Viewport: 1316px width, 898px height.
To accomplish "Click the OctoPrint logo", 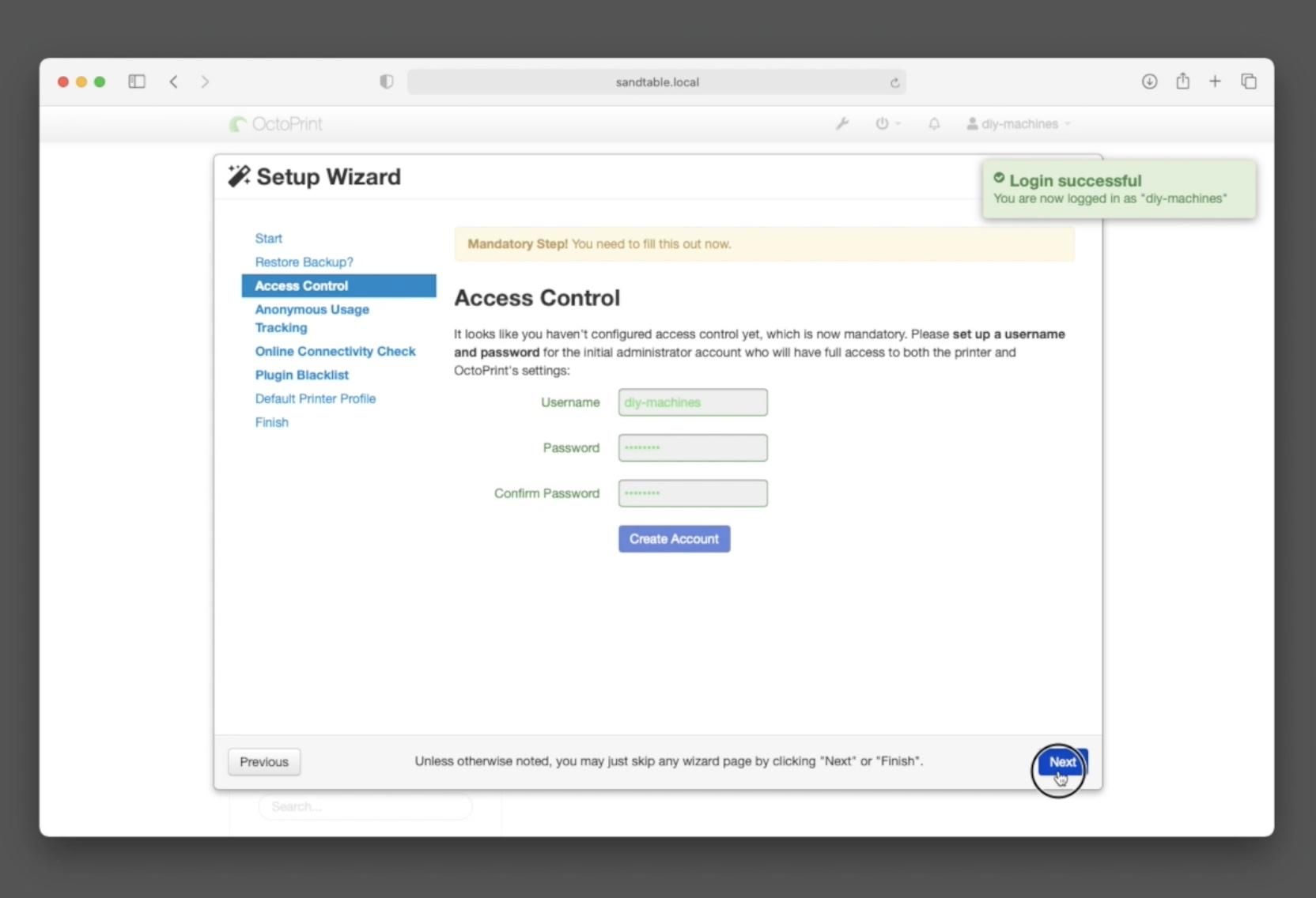I will [x=275, y=124].
